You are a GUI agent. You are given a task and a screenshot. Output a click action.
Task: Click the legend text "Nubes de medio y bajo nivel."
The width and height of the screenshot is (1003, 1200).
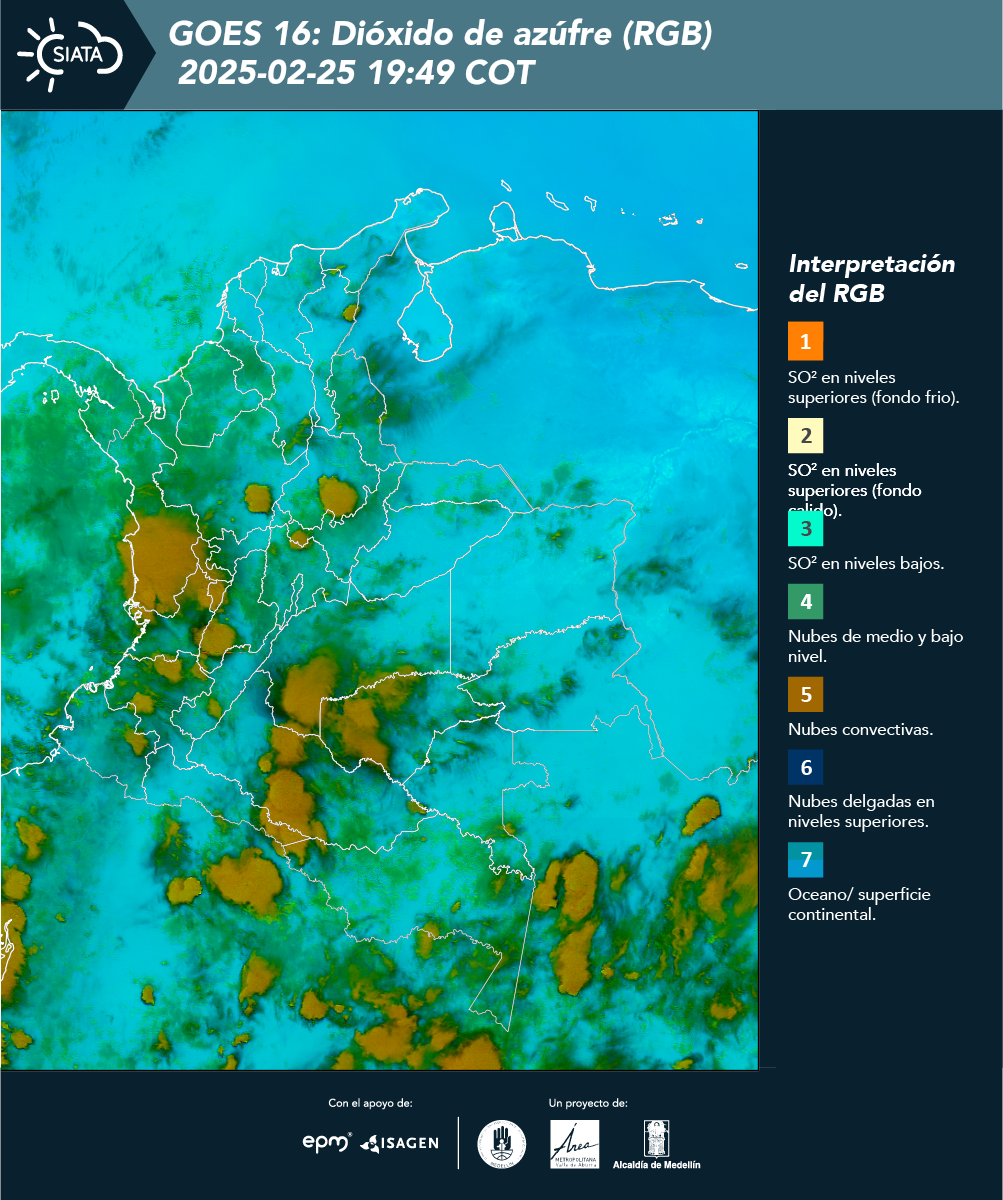click(876, 646)
